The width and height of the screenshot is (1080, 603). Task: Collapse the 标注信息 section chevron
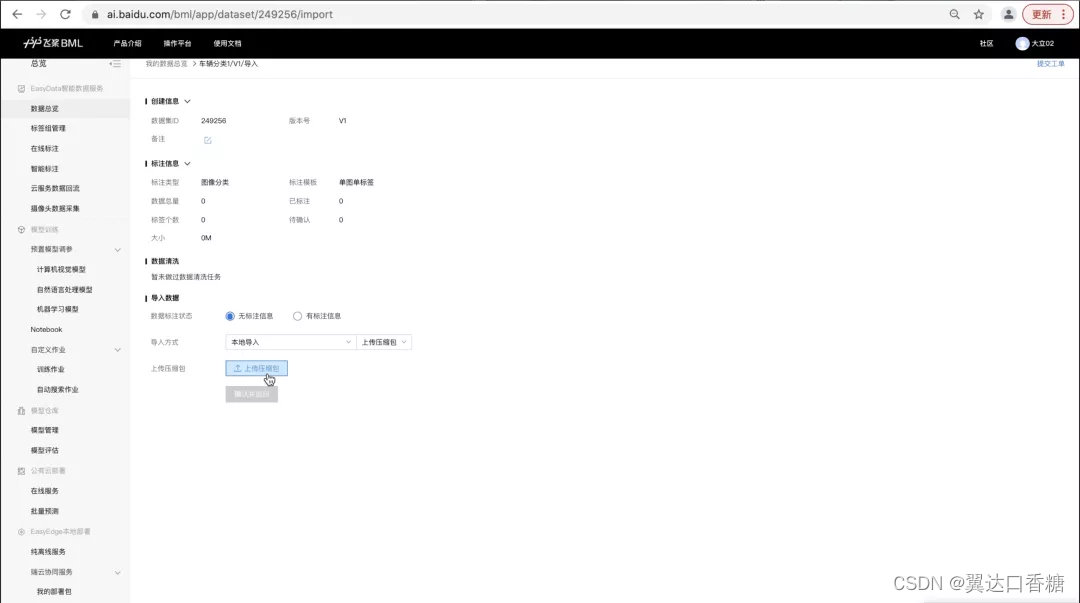point(187,164)
